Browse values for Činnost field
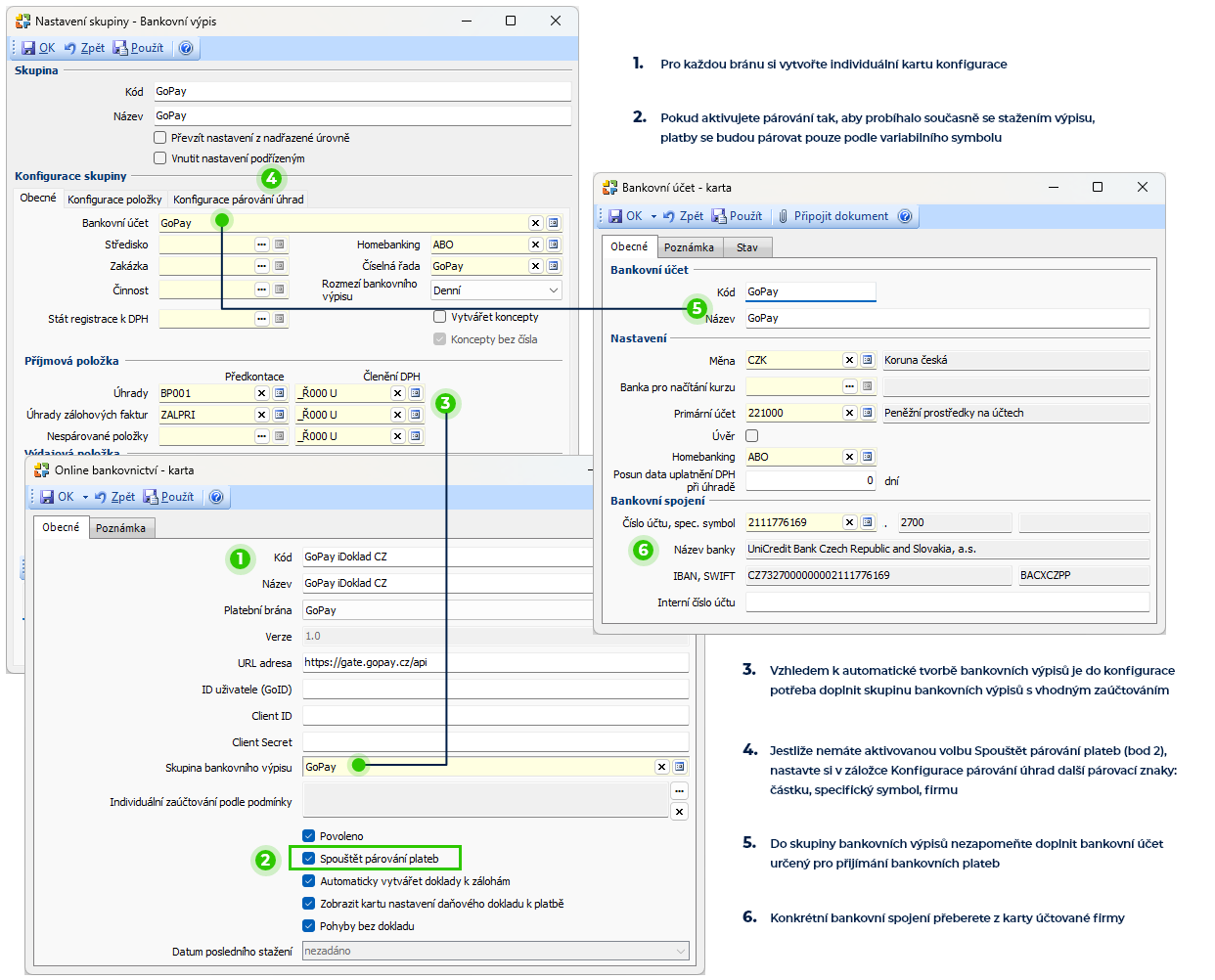Image resolution: width=1215 pixels, height=980 pixels. pyautogui.click(x=261, y=290)
